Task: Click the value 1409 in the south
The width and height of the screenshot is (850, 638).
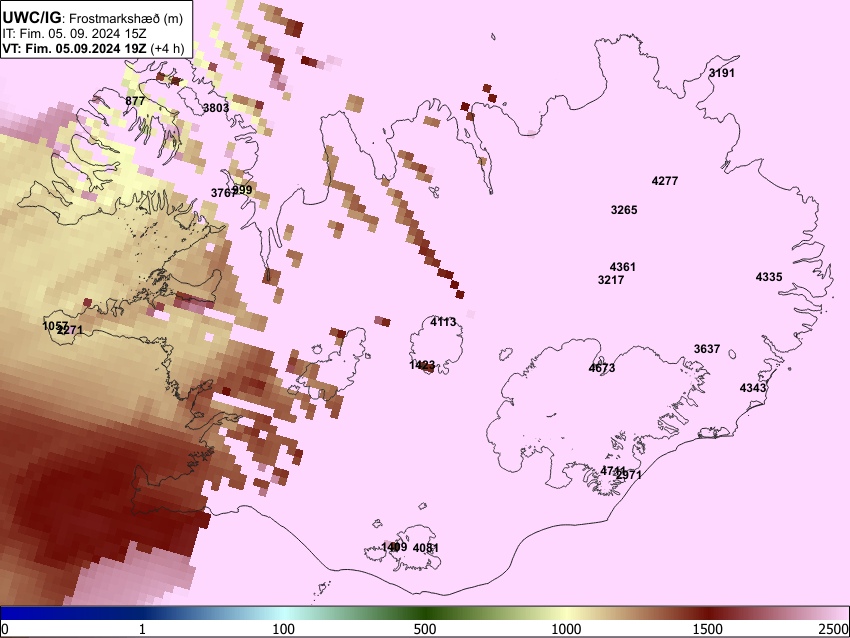Action: 394,547
